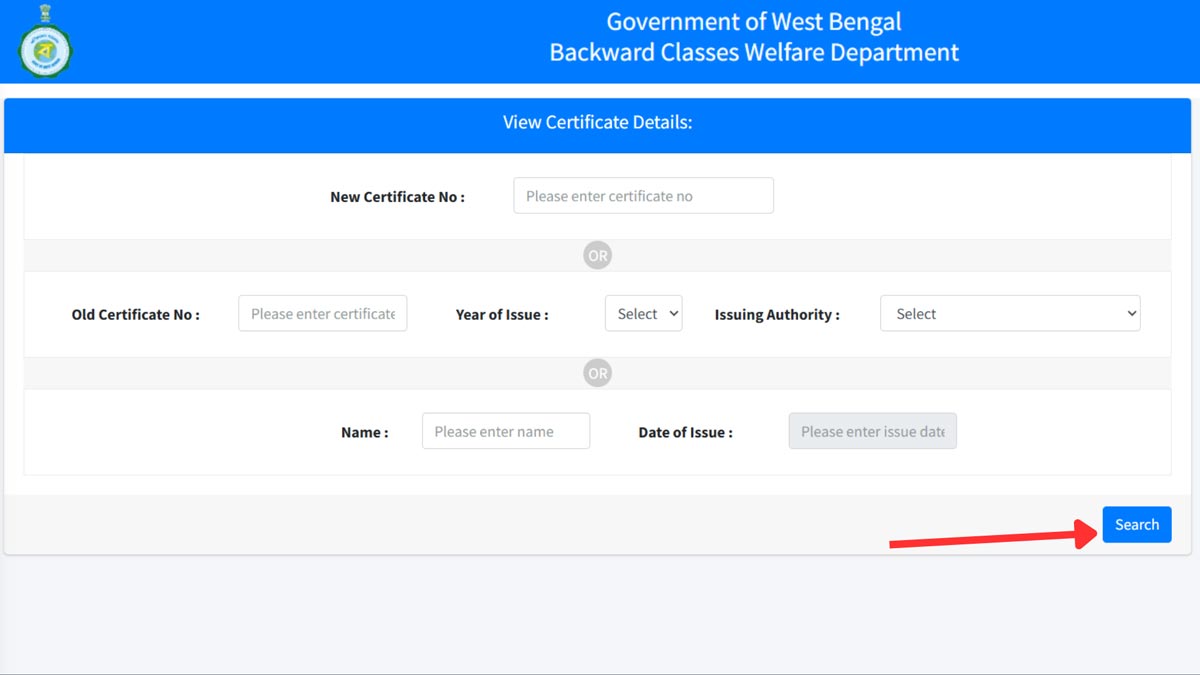Click the New Certificate No input field
Image resolution: width=1200 pixels, height=675 pixels.
[x=643, y=195]
